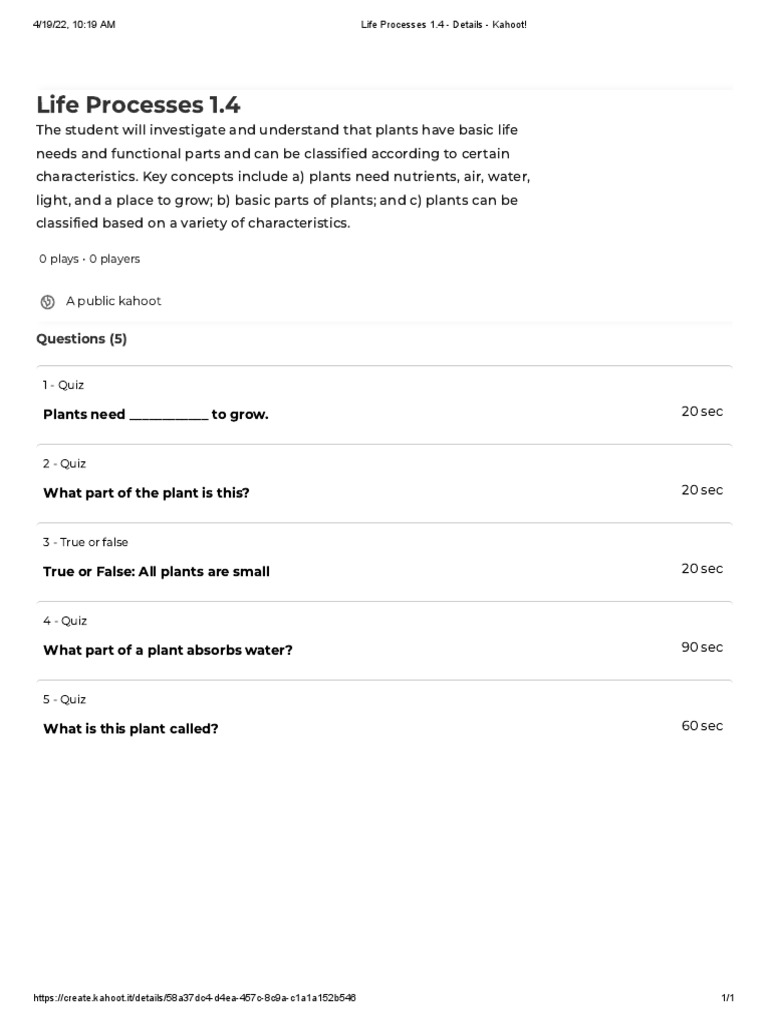This screenshot has width=768, height=1024.
Task: Click the "1 - Quiz" type label
Action: pyautogui.click(x=63, y=385)
